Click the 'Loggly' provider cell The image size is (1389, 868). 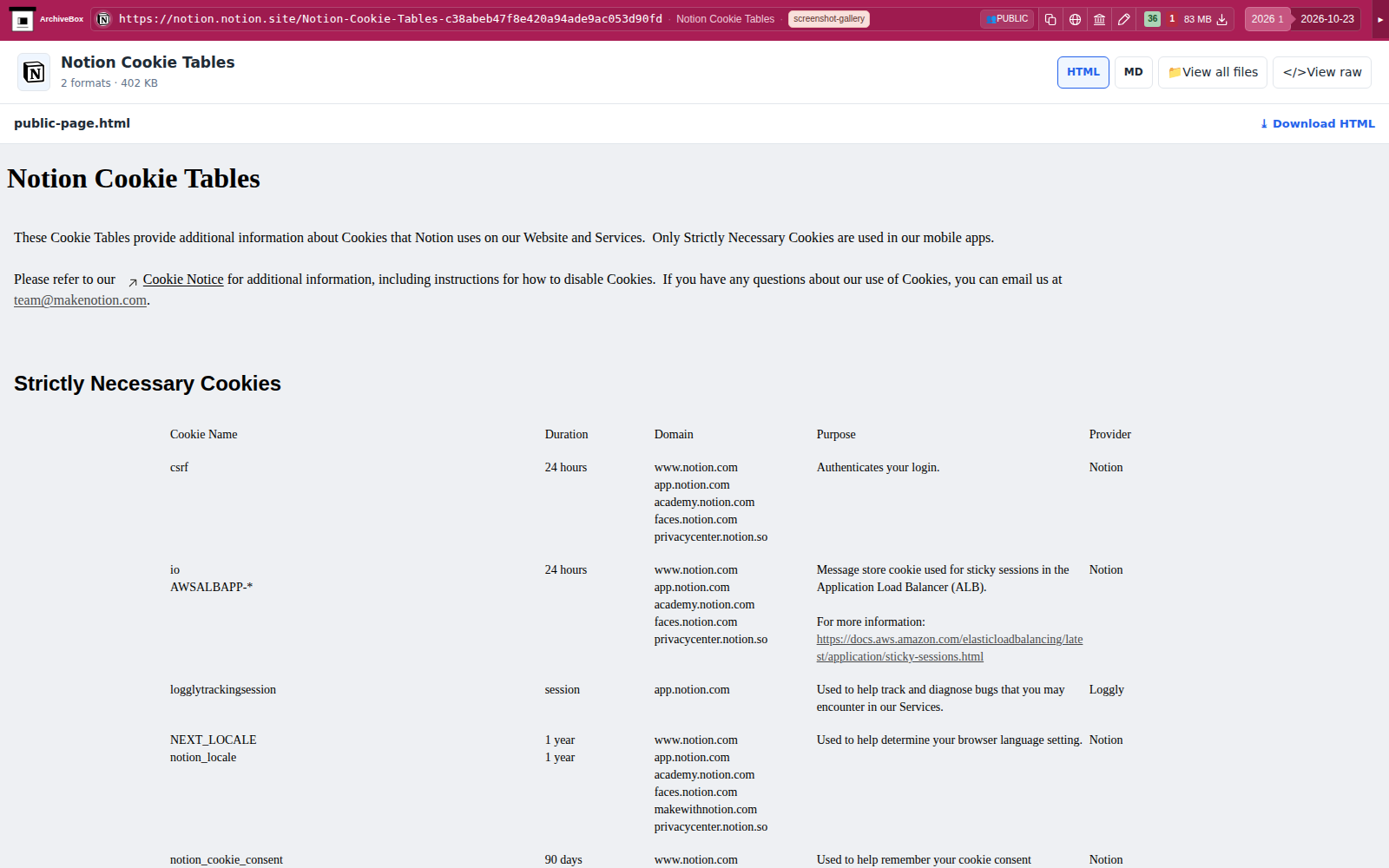[x=1106, y=689]
